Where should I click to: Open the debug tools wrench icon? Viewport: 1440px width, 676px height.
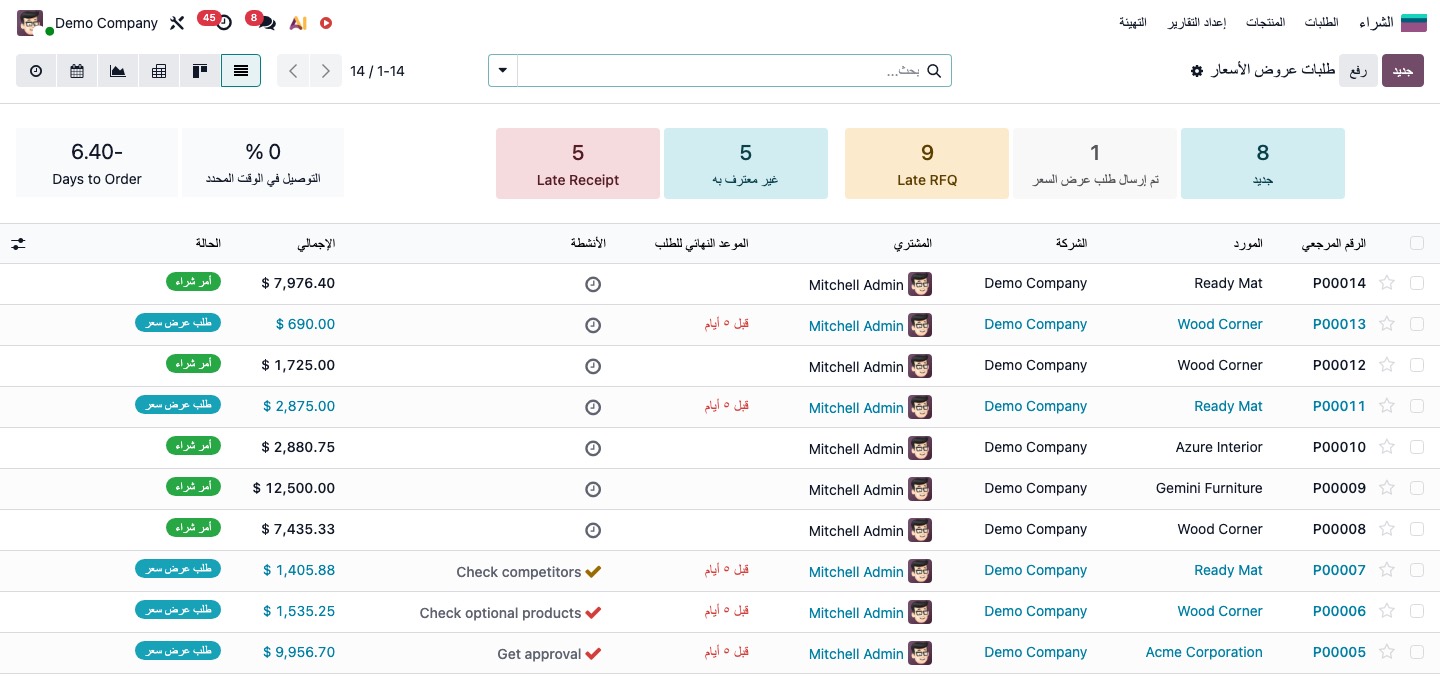(177, 22)
